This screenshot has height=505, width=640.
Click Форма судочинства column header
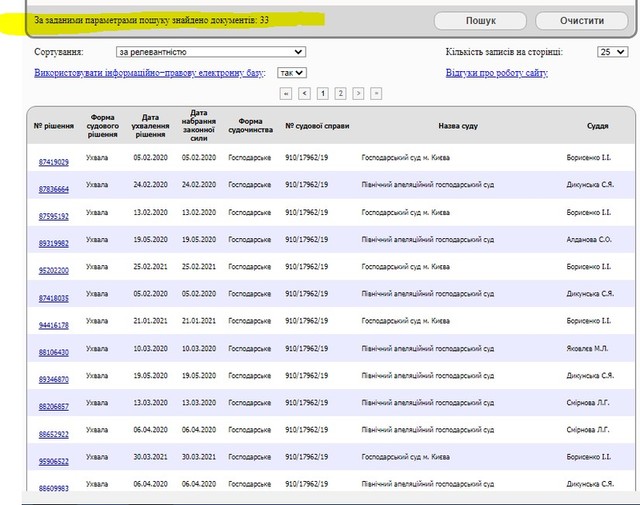pos(250,125)
